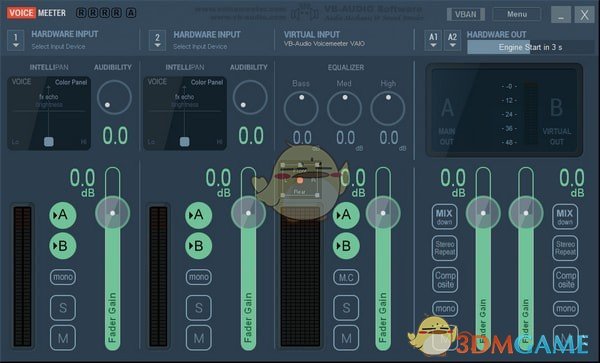The width and height of the screenshot is (600, 363).
Task: Select MIX down mode on bus B
Action: coord(565,217)
